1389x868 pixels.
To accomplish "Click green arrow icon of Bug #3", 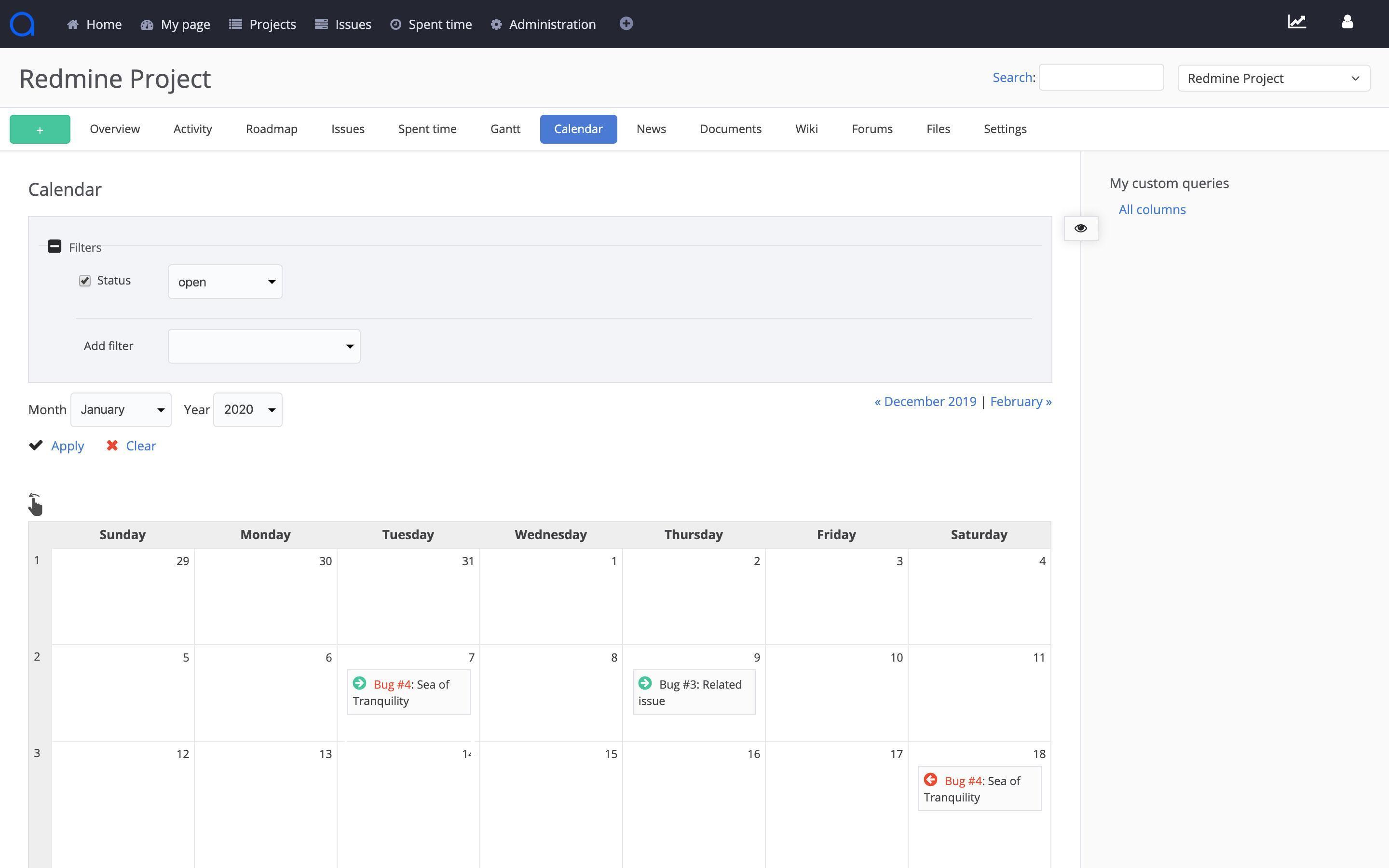I will (x=644, y=683).
